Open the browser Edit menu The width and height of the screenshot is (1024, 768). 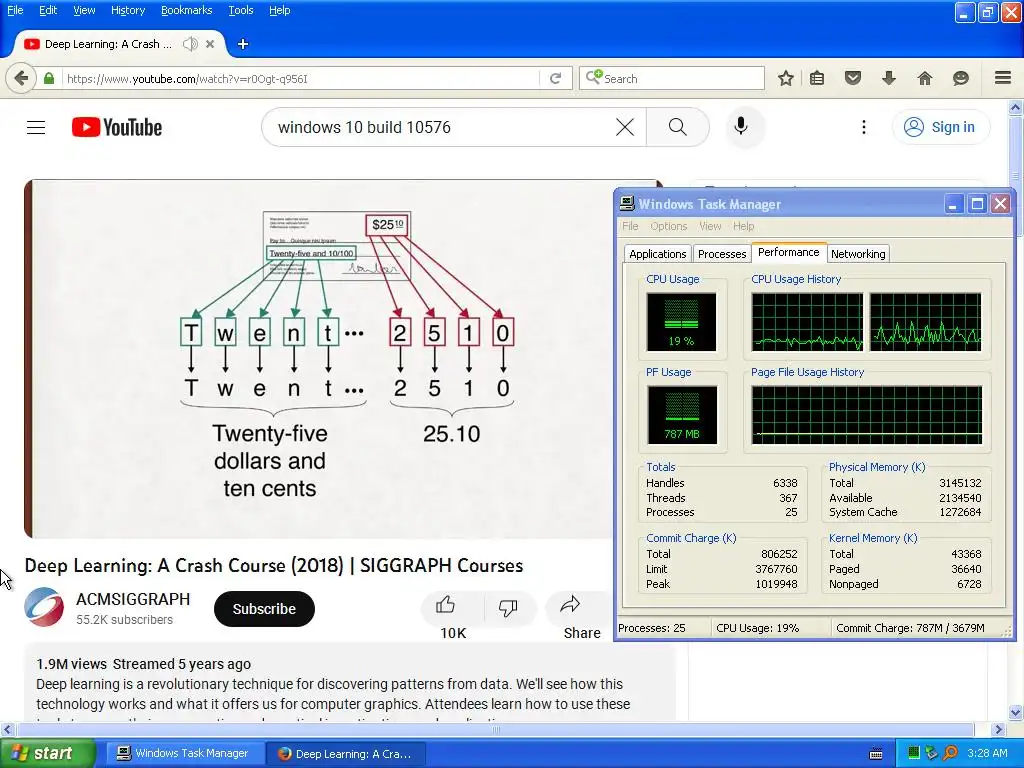coord(48,10)
